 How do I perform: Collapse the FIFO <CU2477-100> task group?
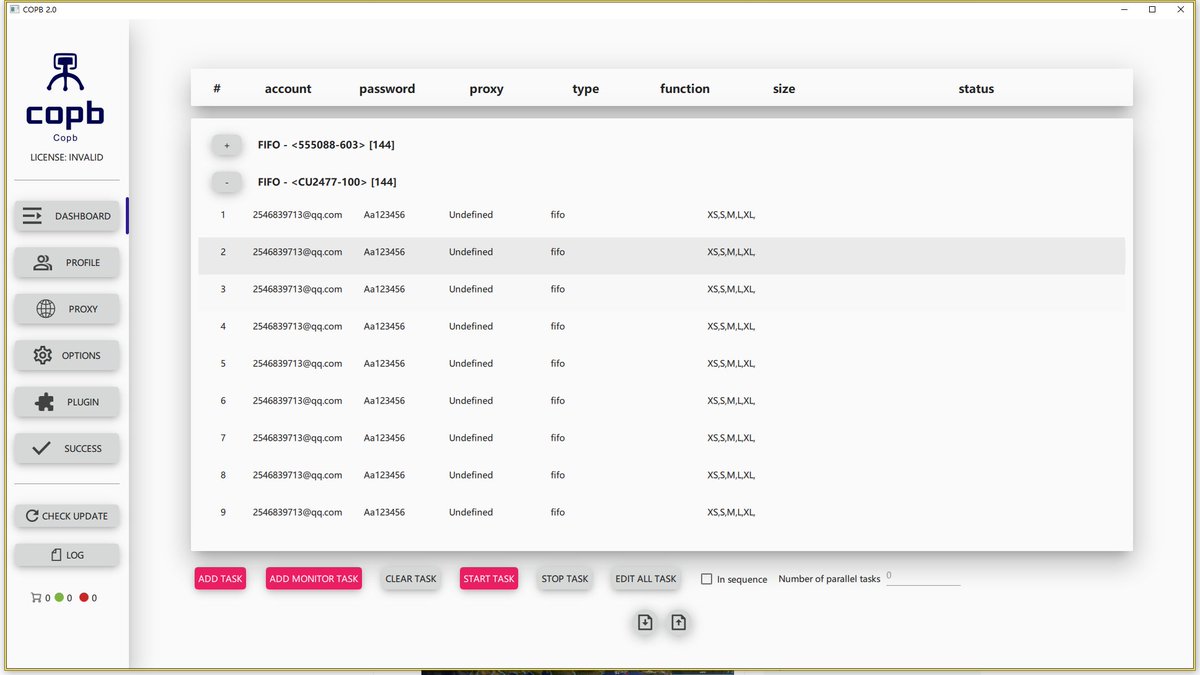[226, 181]
